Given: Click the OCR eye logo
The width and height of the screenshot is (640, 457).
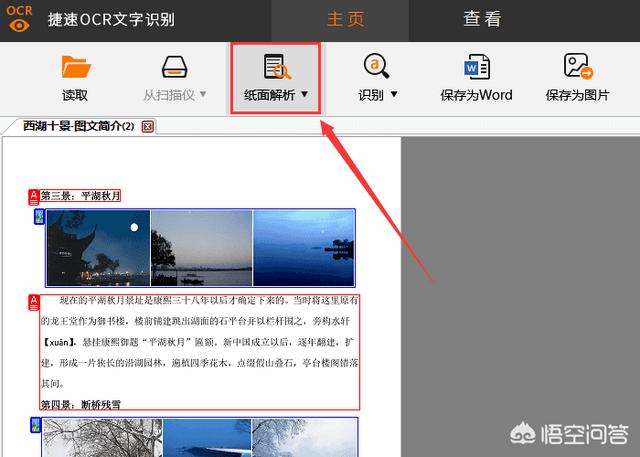Looking at the screenshot, I should click(19, 20).
